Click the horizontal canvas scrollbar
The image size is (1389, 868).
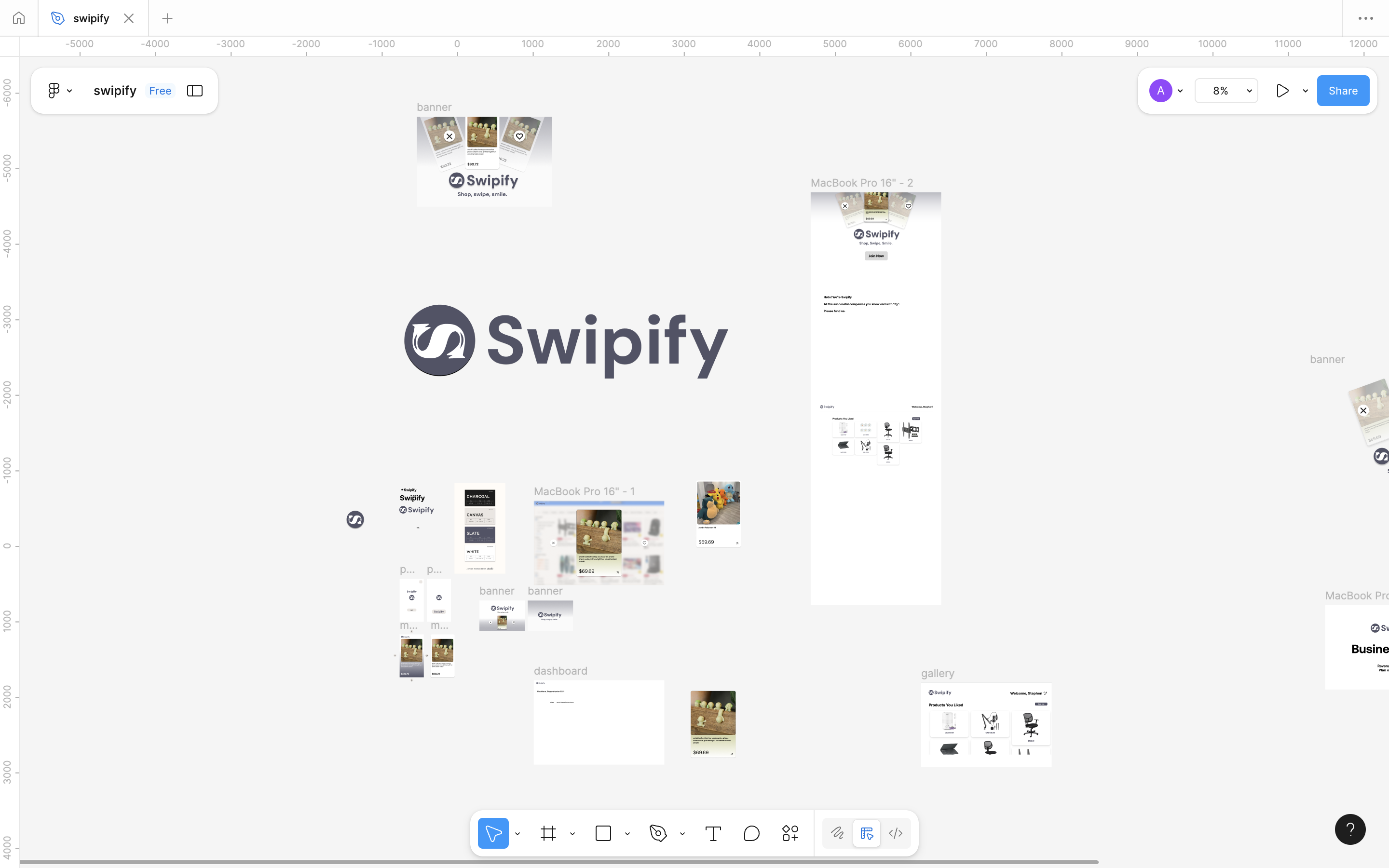pyautogui.click(x=559, y=862)
